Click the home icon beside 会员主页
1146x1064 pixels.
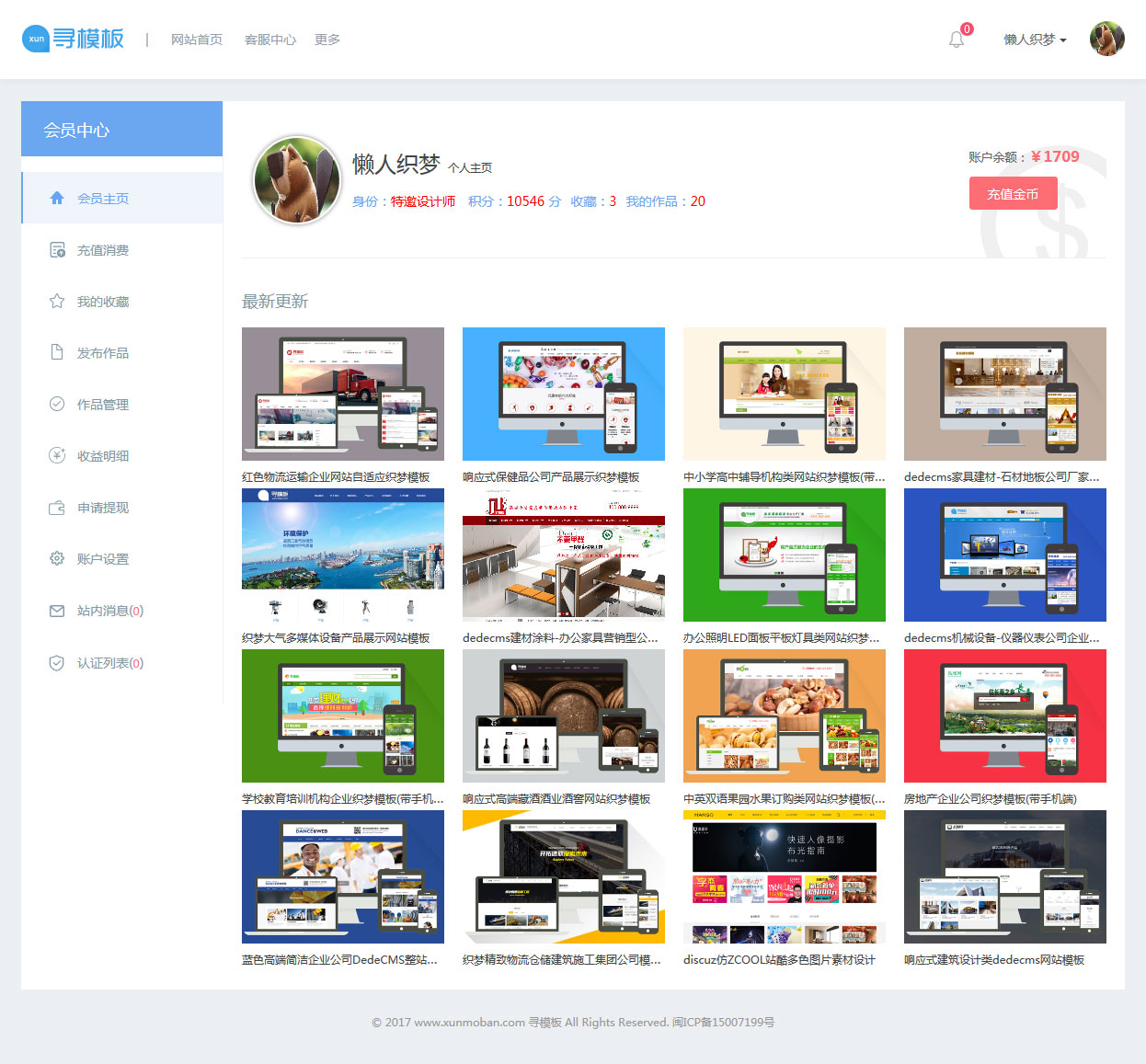[57, 198]
